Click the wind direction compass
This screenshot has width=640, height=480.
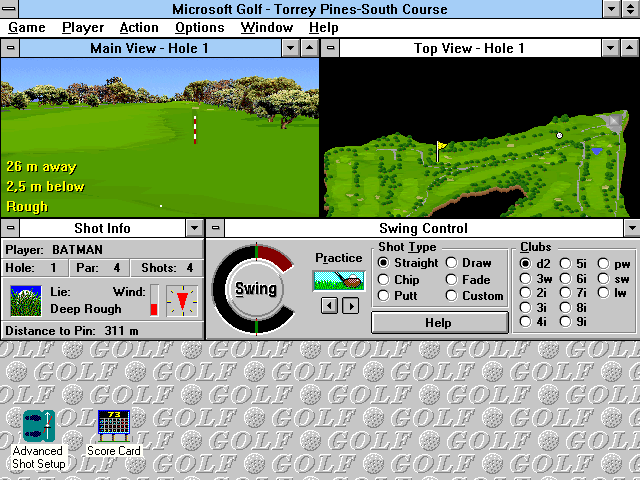point(182,301)
